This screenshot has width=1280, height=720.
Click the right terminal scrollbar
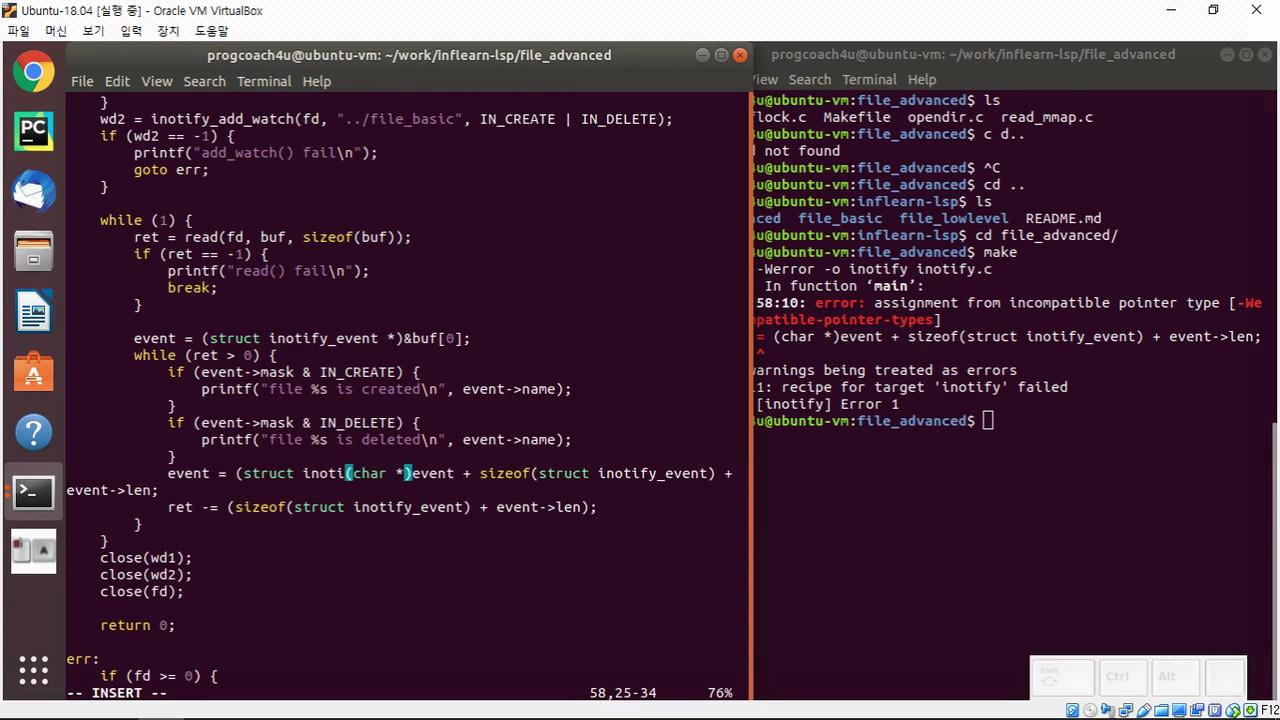click(1274, 559)
